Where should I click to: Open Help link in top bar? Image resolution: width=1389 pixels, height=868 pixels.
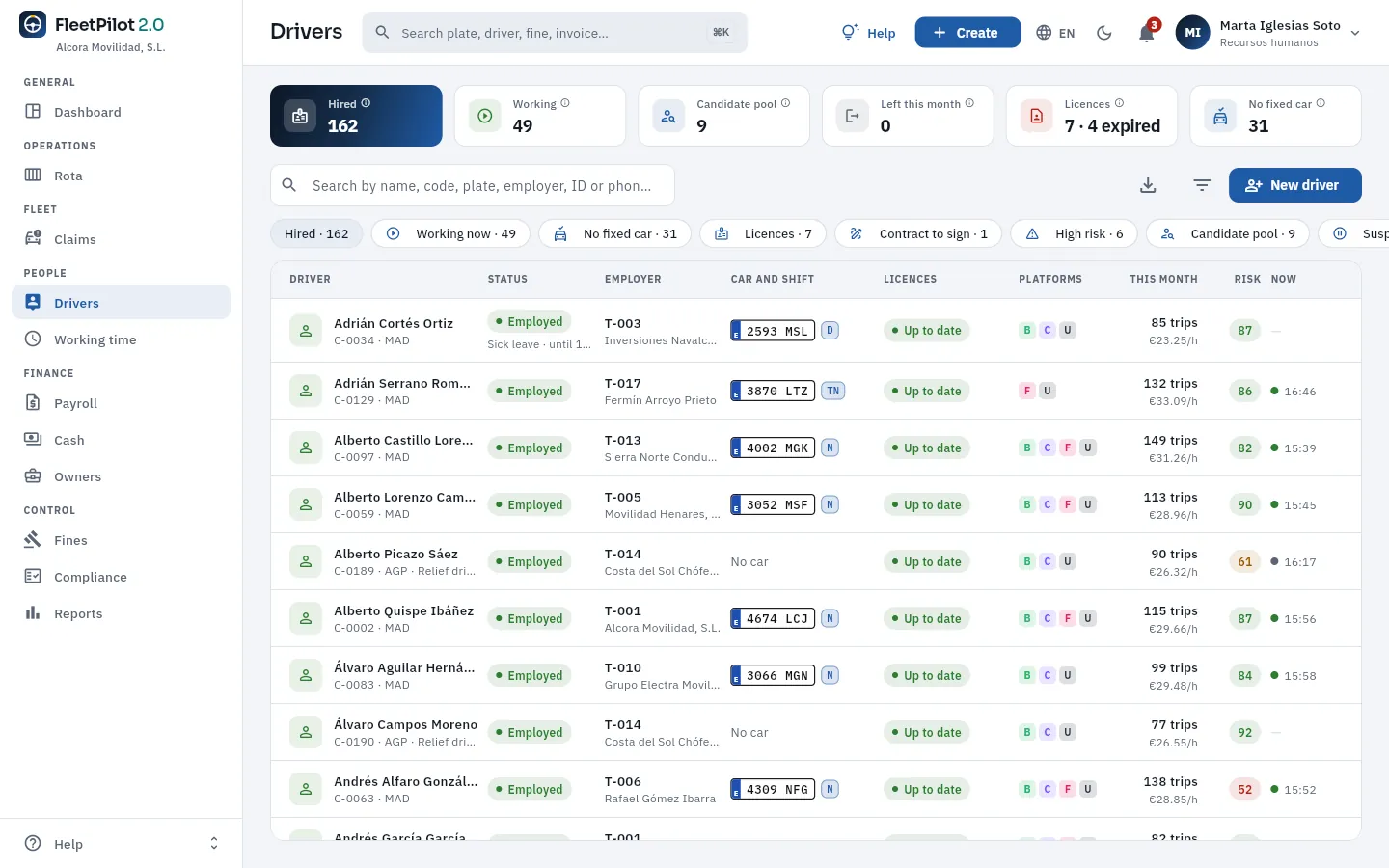tap(869, 33)
